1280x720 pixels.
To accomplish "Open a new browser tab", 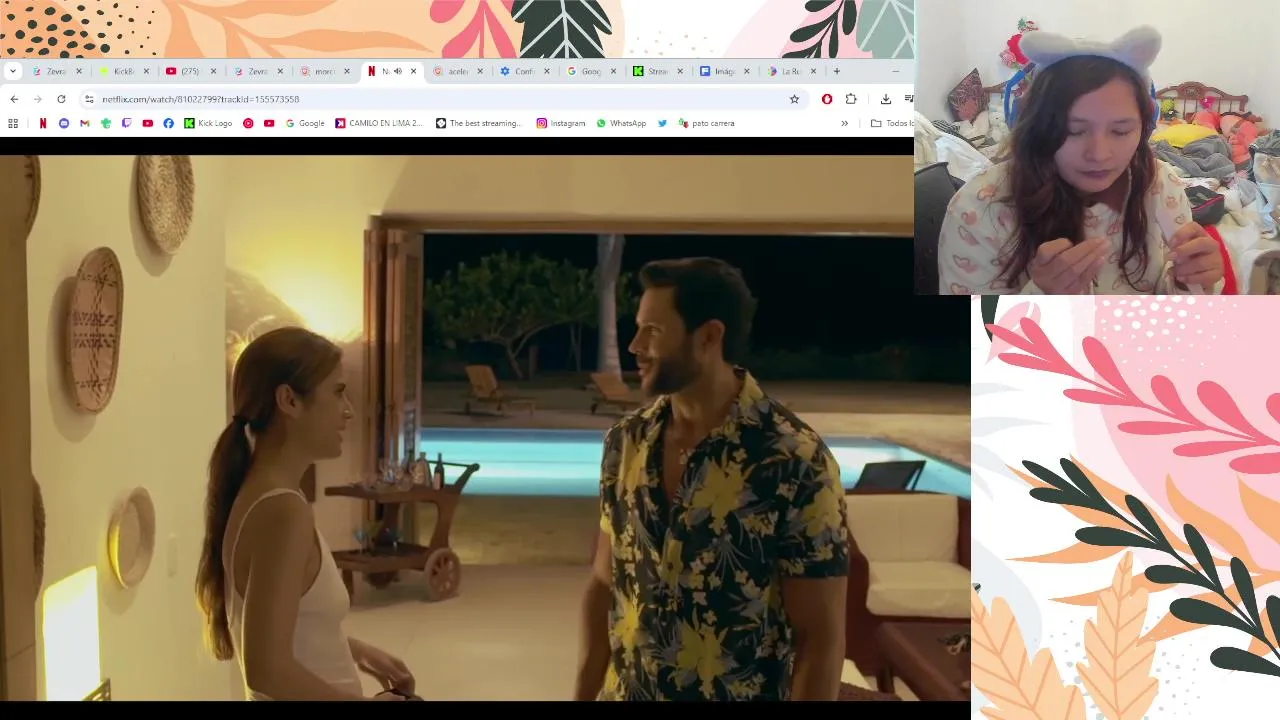I will tap(837, 71).
